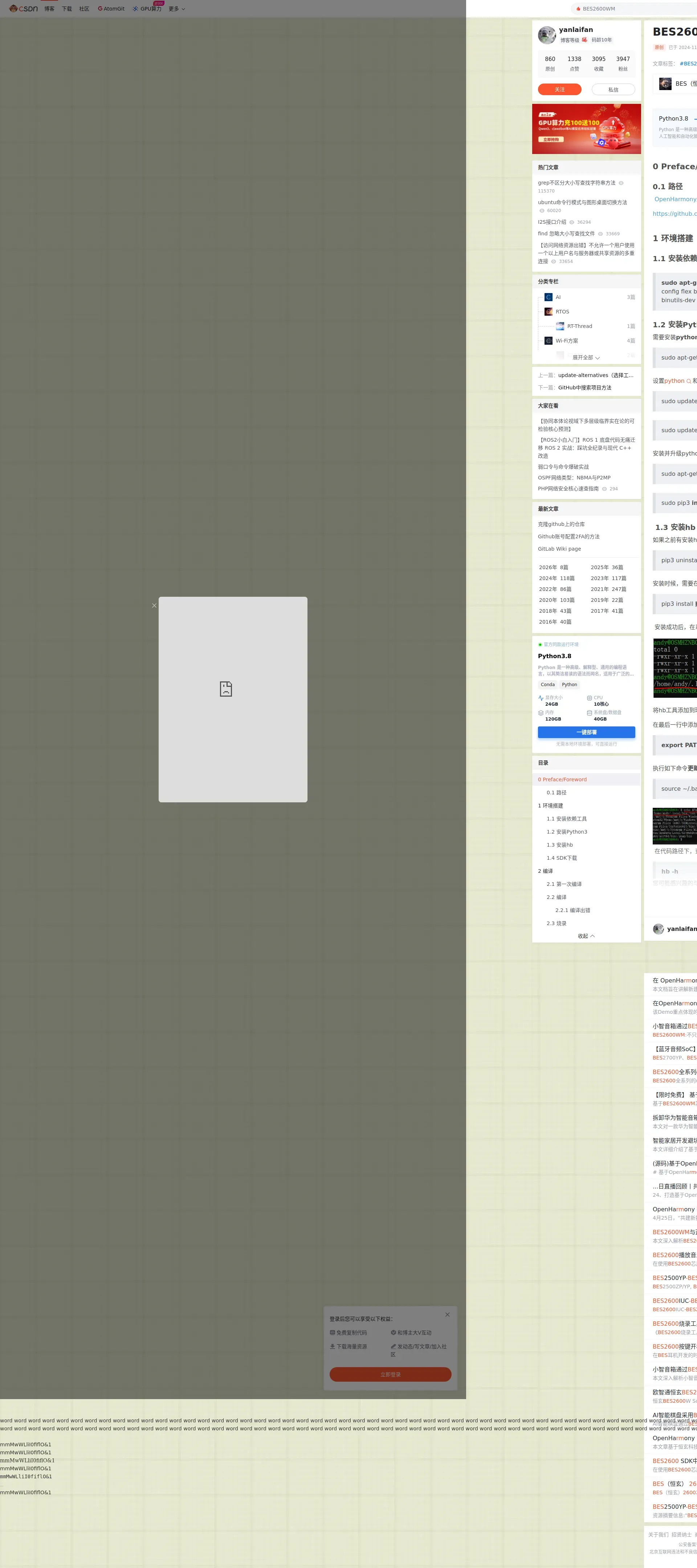Open the GPU算力 promotional banner

click(586, 129)
